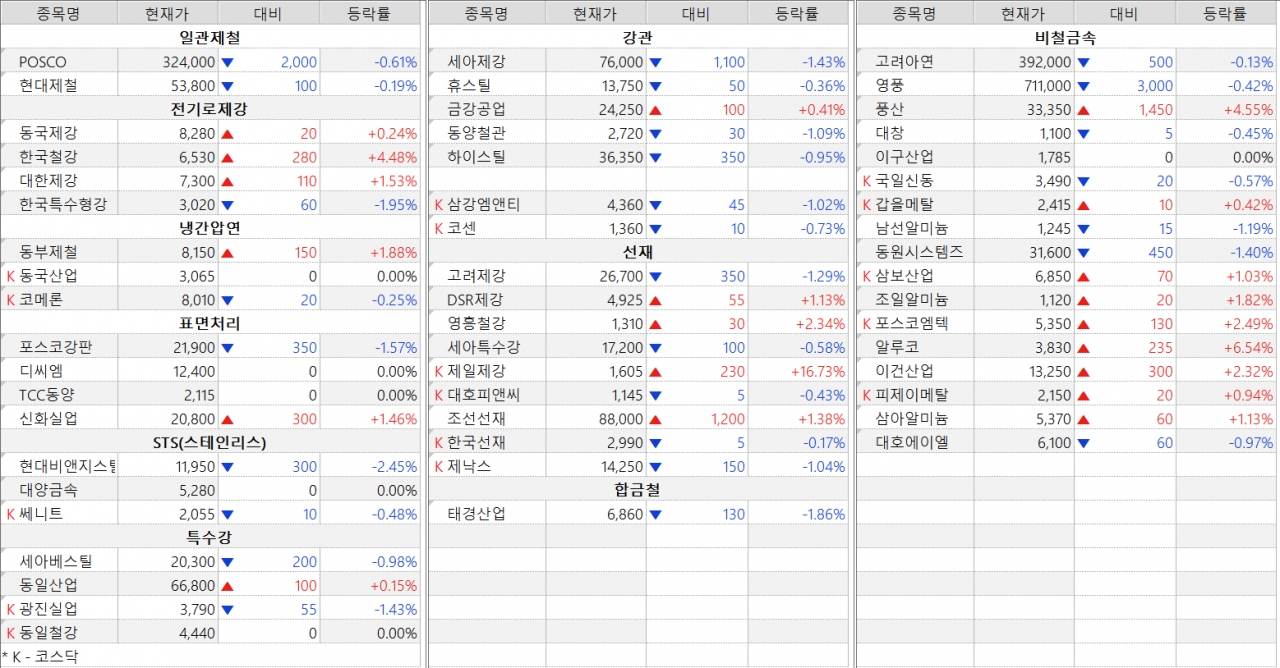Image resolution: width=1280 pixels, height=668 pixels.
Task: Select the 고려아연 stock name
Action: pyautogui.click(x=904, y=62)
